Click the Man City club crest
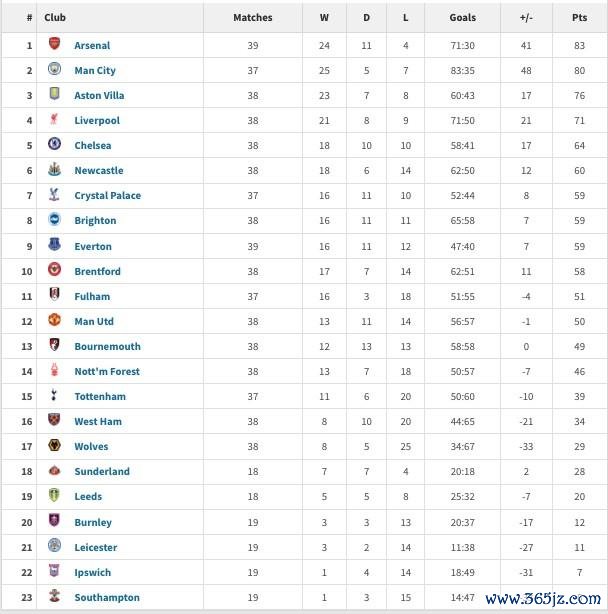 pos(54,70)
